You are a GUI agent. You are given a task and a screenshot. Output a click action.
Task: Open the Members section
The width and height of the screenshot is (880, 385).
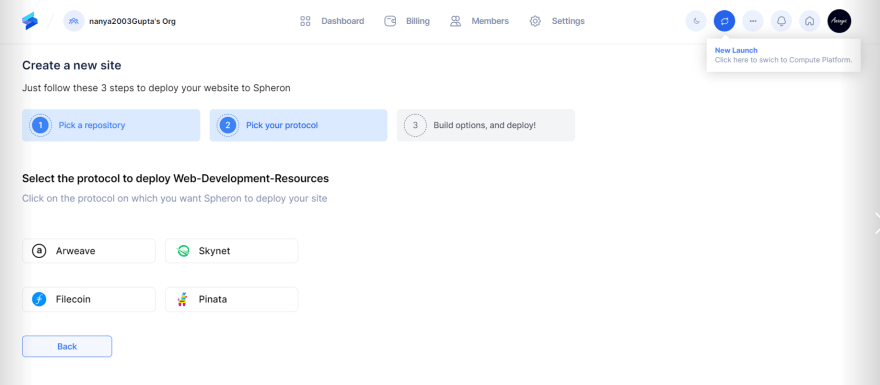(x=479, y=21)
